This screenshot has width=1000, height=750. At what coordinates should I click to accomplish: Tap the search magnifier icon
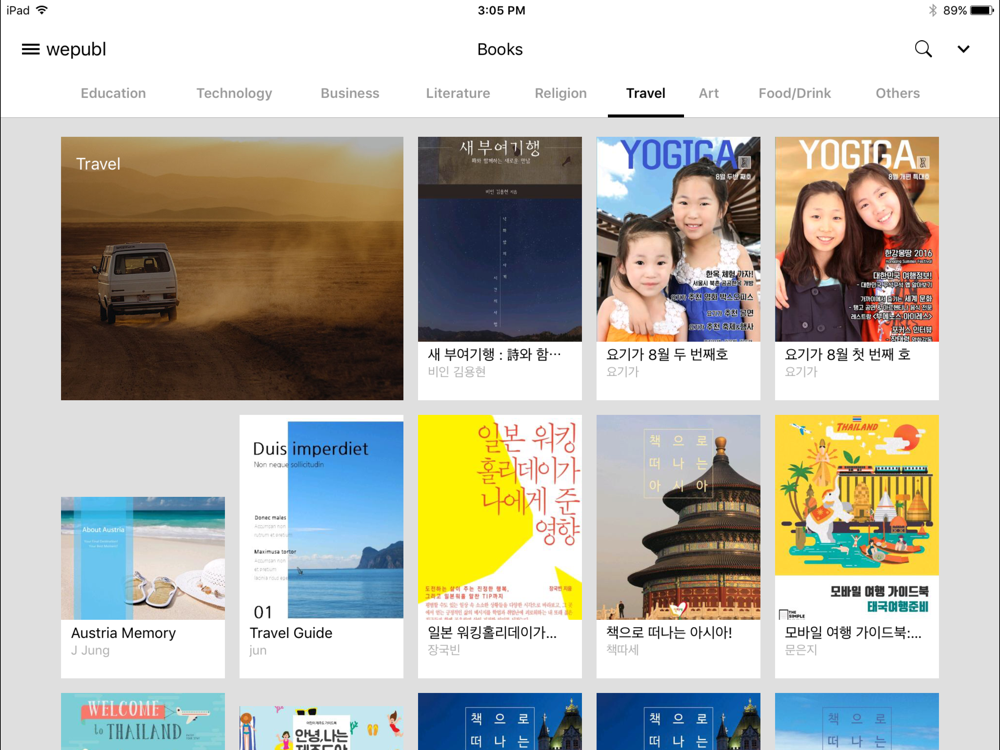[x=923, y=49]
